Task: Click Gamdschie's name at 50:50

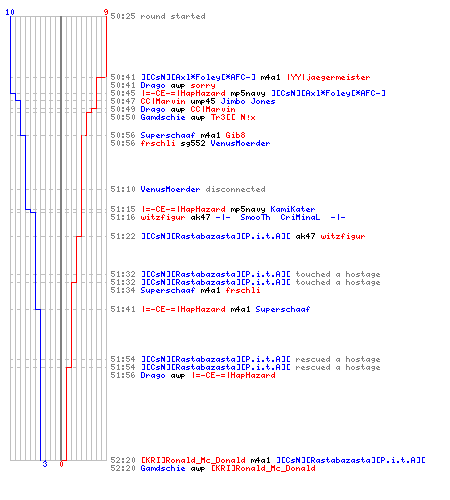Action: (x=163, y=117)
